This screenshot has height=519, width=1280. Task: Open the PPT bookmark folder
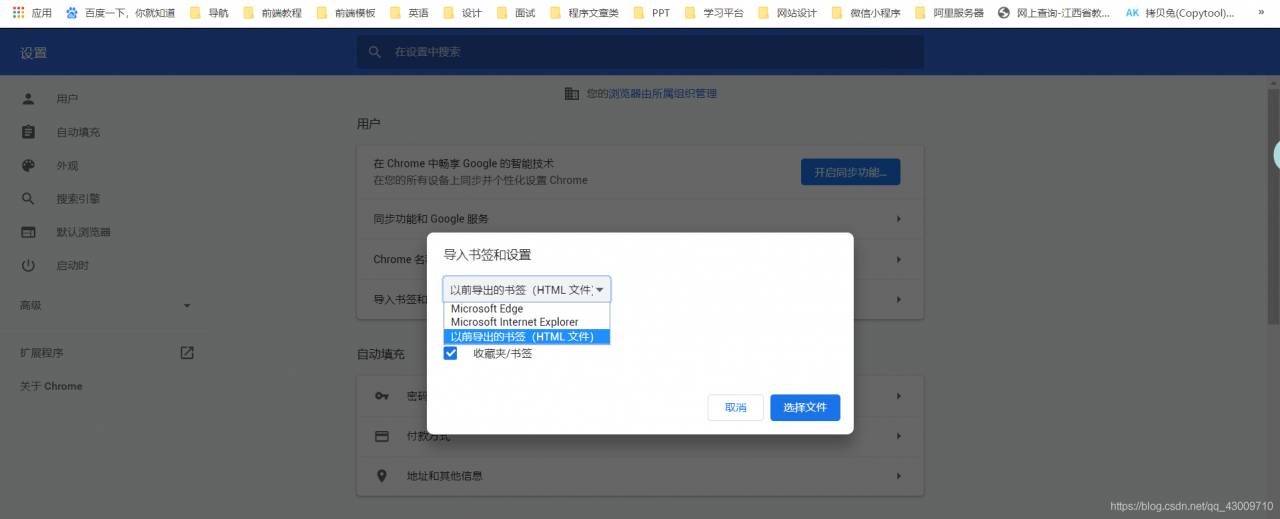point(652,13)
